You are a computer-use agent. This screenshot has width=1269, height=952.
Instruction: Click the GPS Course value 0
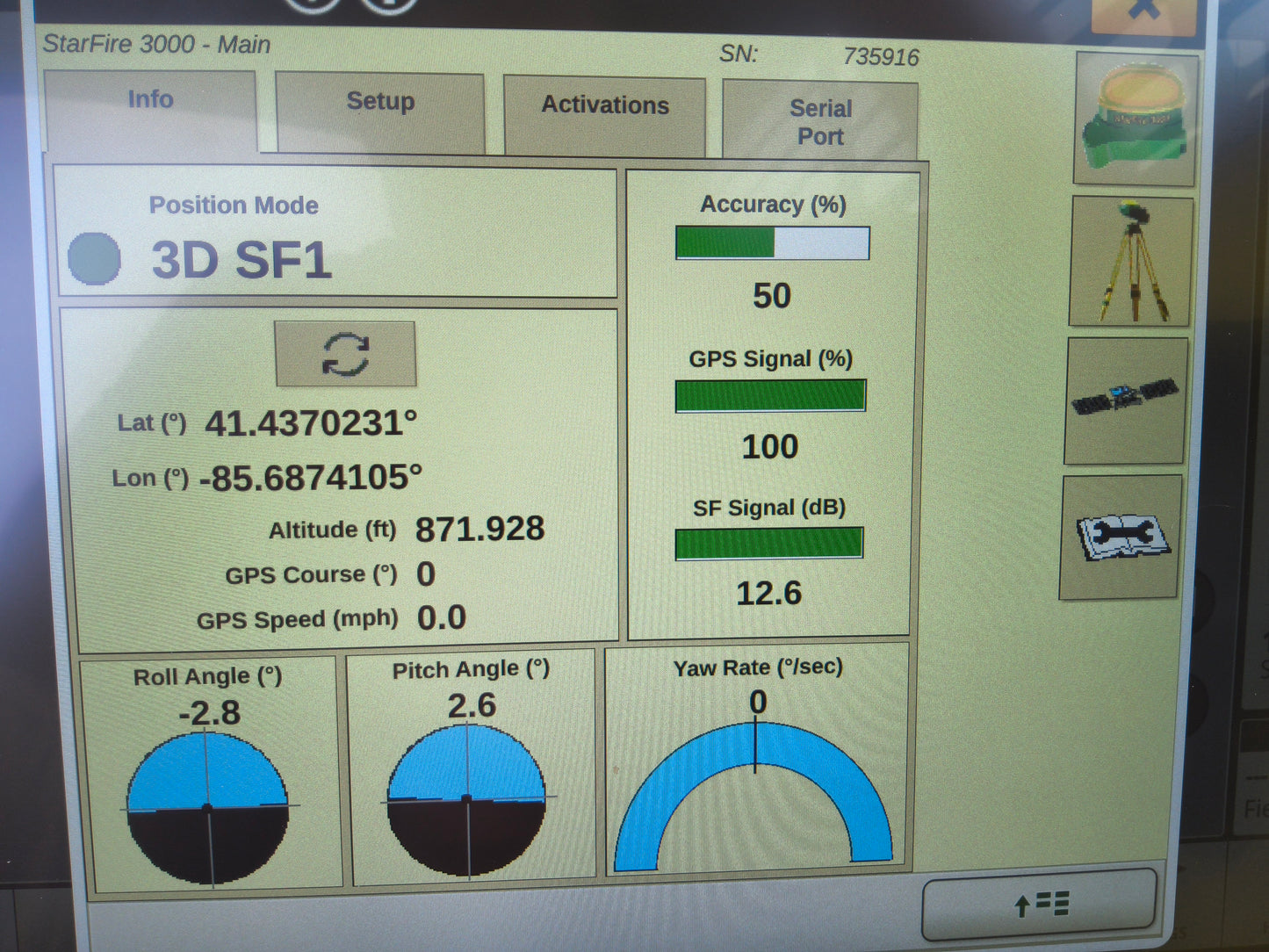(x=426, y=574)
